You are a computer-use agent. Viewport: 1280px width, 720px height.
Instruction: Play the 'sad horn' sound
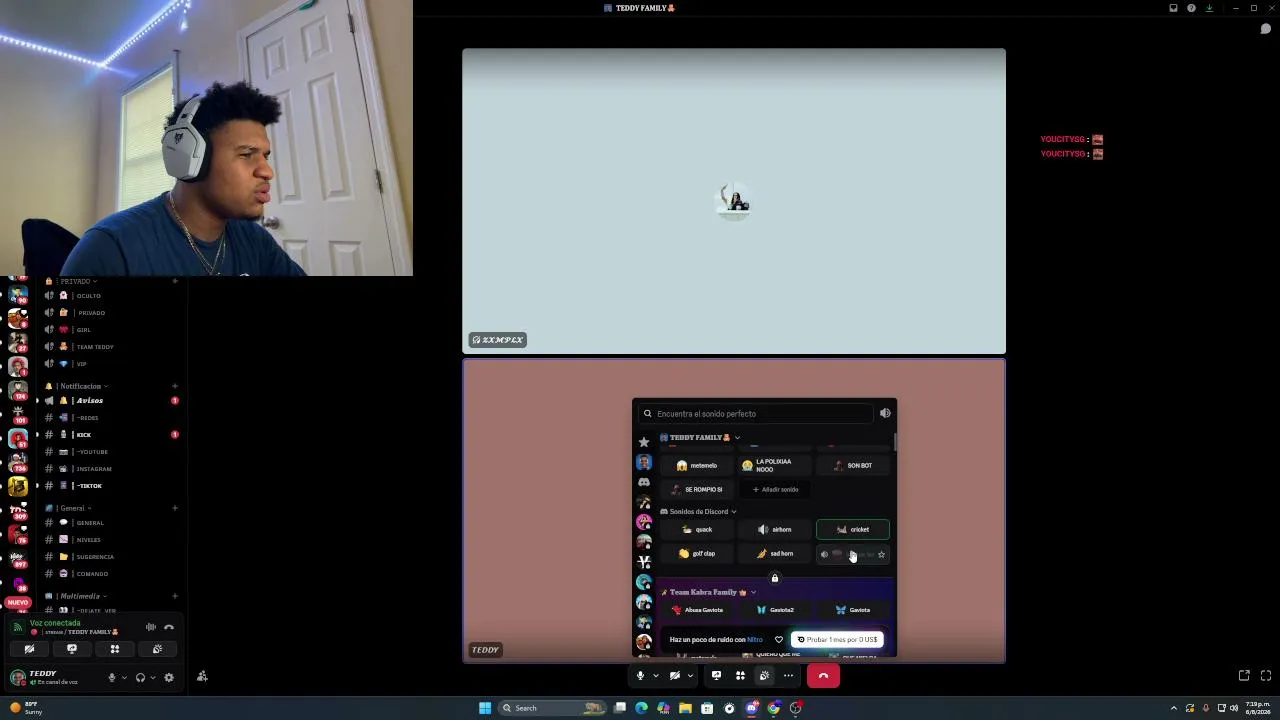pos(774,554)
